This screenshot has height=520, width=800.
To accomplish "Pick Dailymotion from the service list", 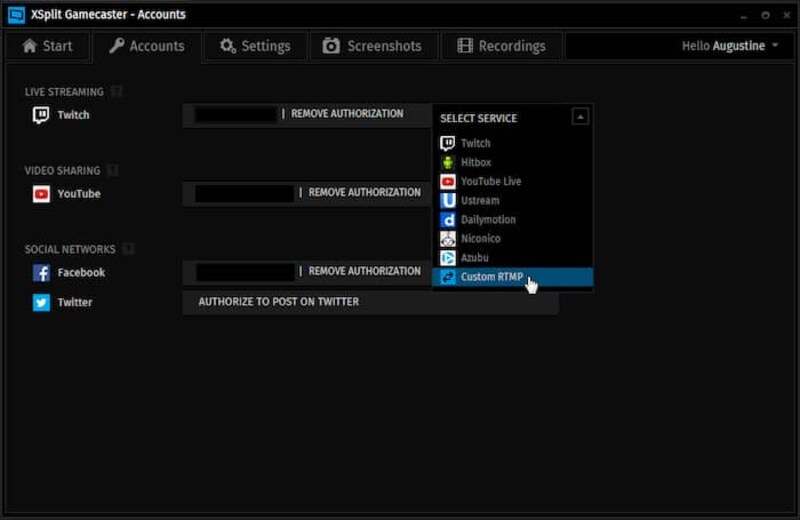I will click(512, 219).
